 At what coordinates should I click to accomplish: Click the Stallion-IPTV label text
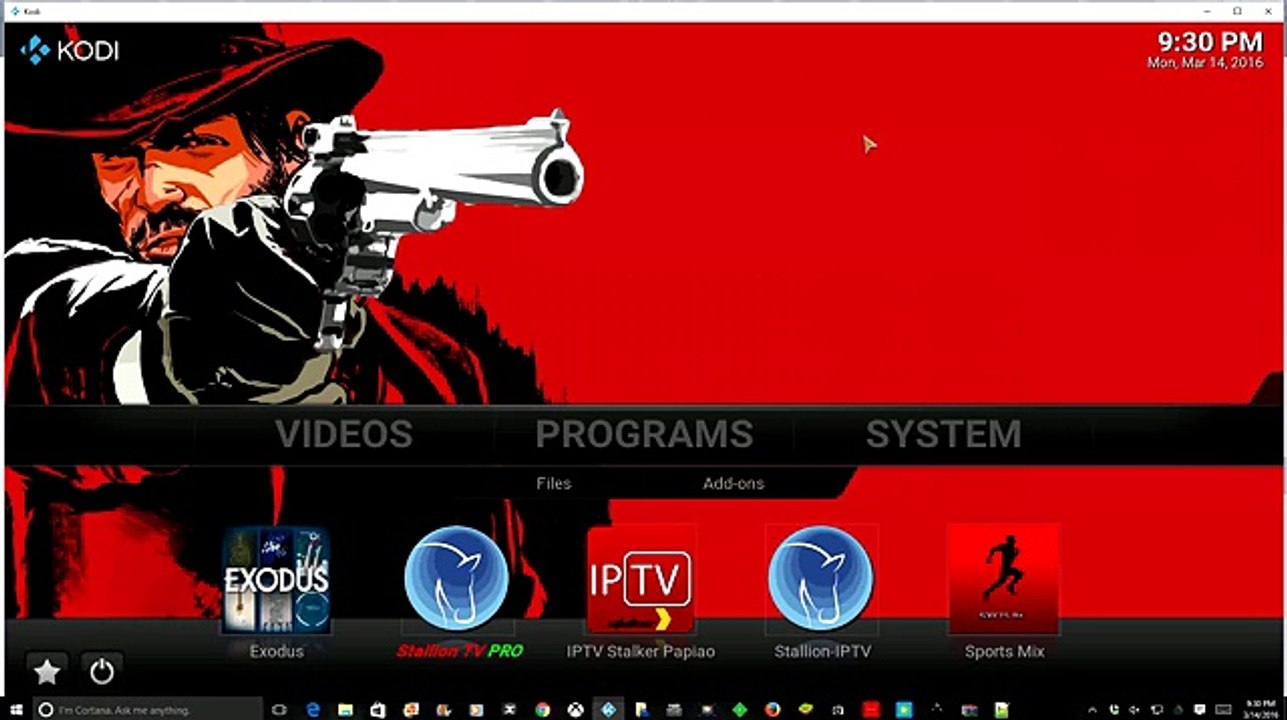822,651
